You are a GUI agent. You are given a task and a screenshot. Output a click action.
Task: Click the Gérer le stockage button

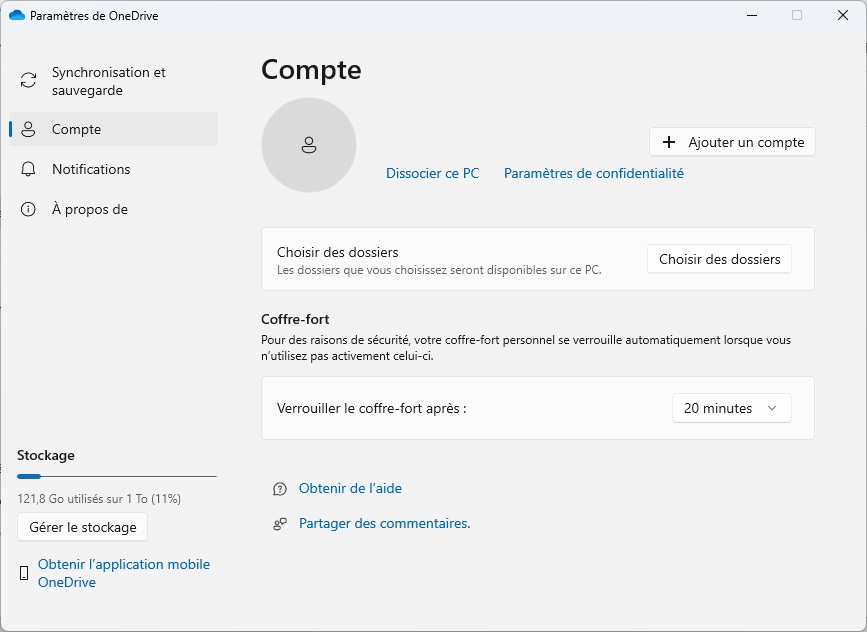tap(82, 527)
